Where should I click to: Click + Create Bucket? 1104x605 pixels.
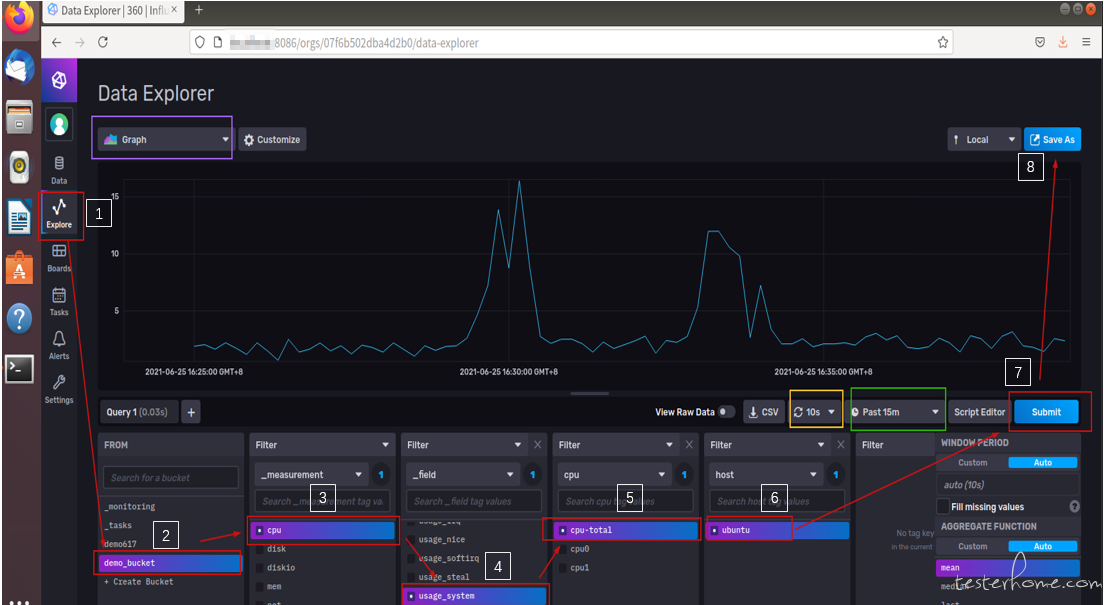[139, 582]
